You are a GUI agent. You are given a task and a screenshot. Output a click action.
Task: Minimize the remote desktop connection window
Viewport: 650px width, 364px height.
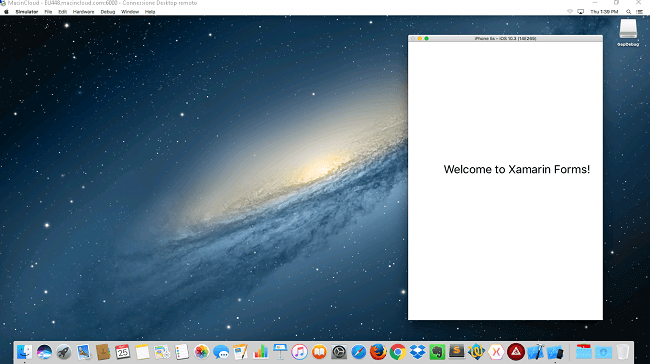(x=595, y=2)
